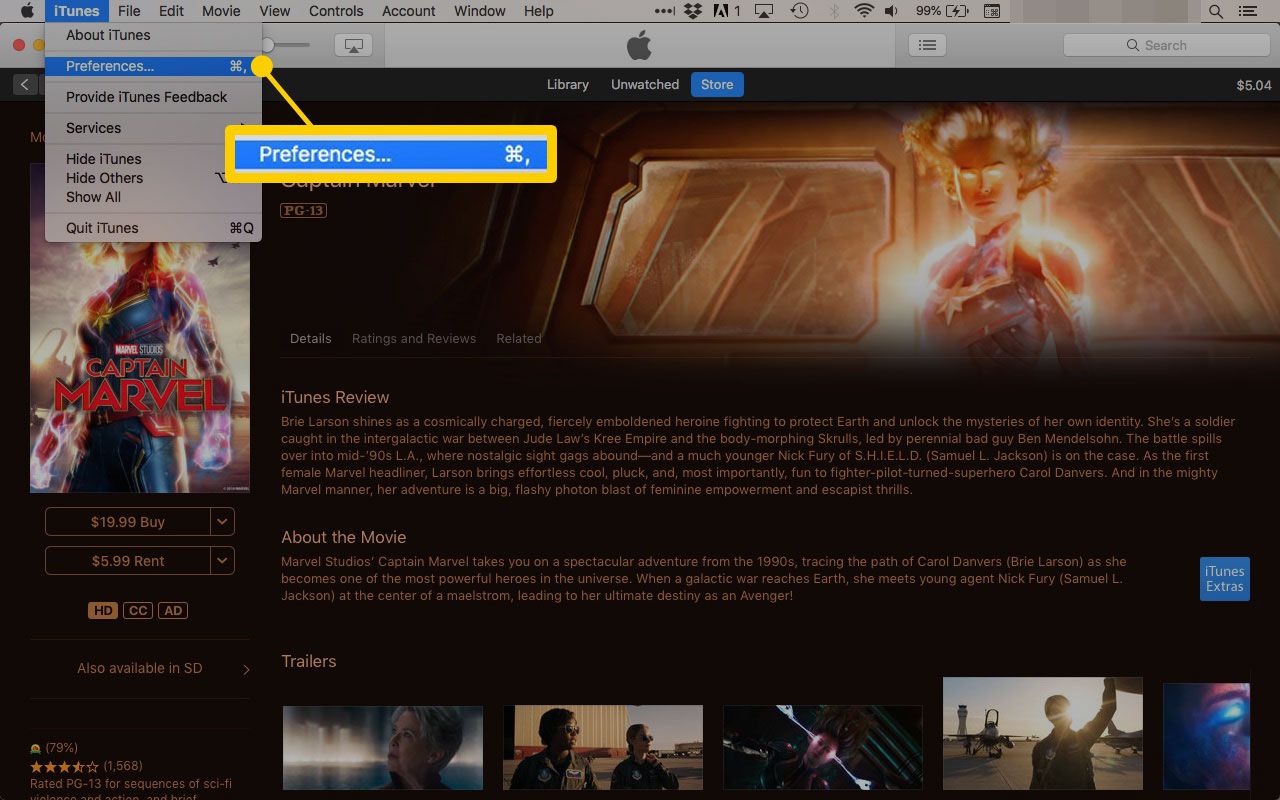Click the iTunes AirPlay button in toolbar
The image size is (1280, 800).
(x=353, y=45)
